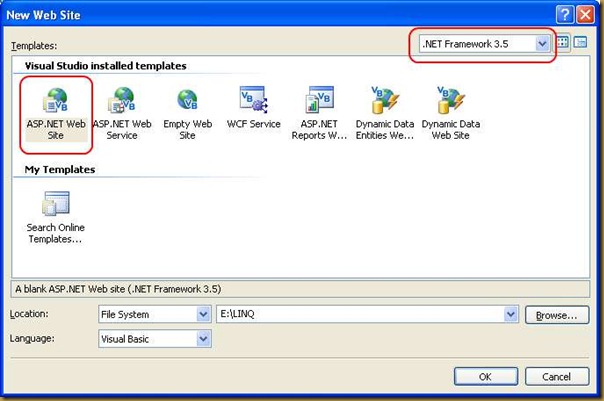Viewport: 604px width, 401px height.
Task: Click the Cancel button
Action: (x=557, y=376)
